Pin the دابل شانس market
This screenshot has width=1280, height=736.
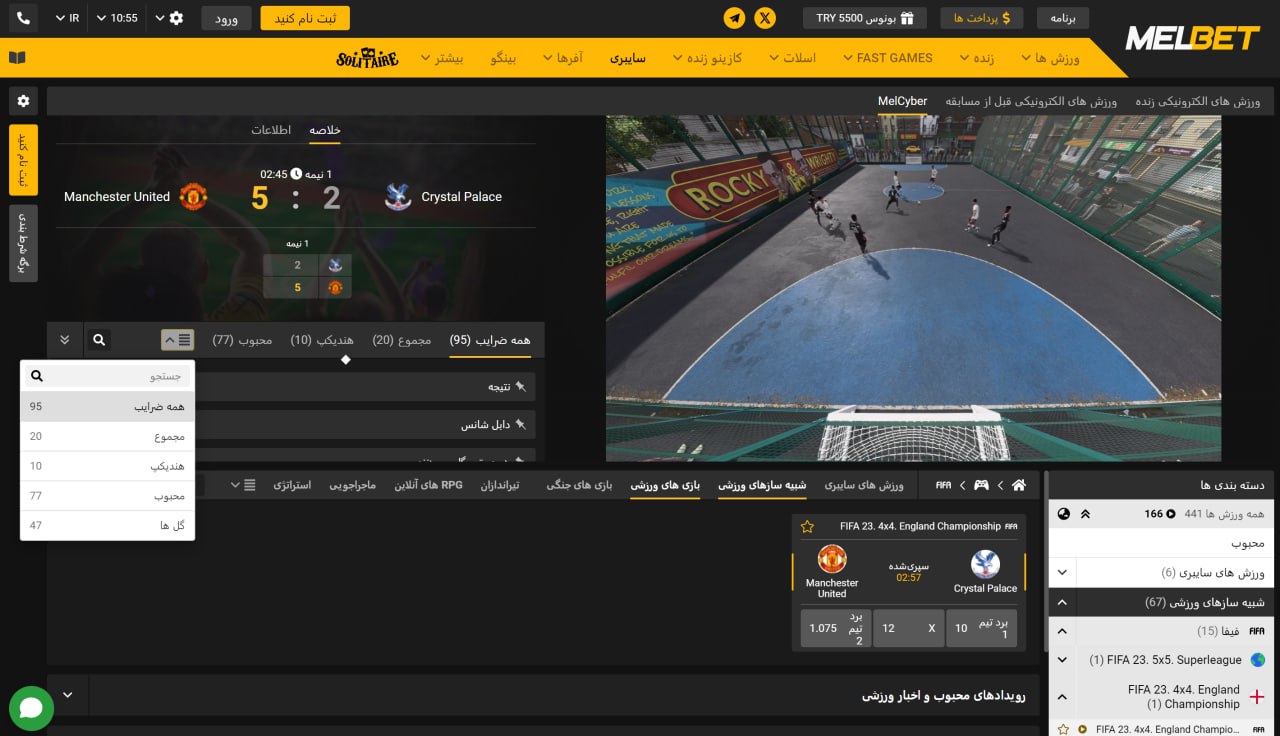pos(520,425)
